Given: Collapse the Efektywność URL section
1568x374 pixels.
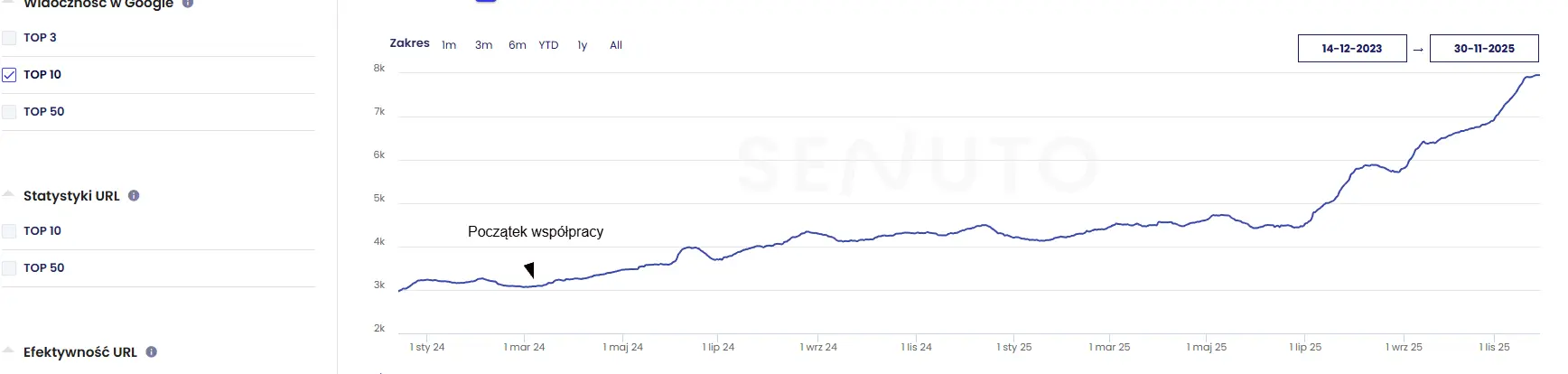Looking at the screenshot, I should (8, 351).
